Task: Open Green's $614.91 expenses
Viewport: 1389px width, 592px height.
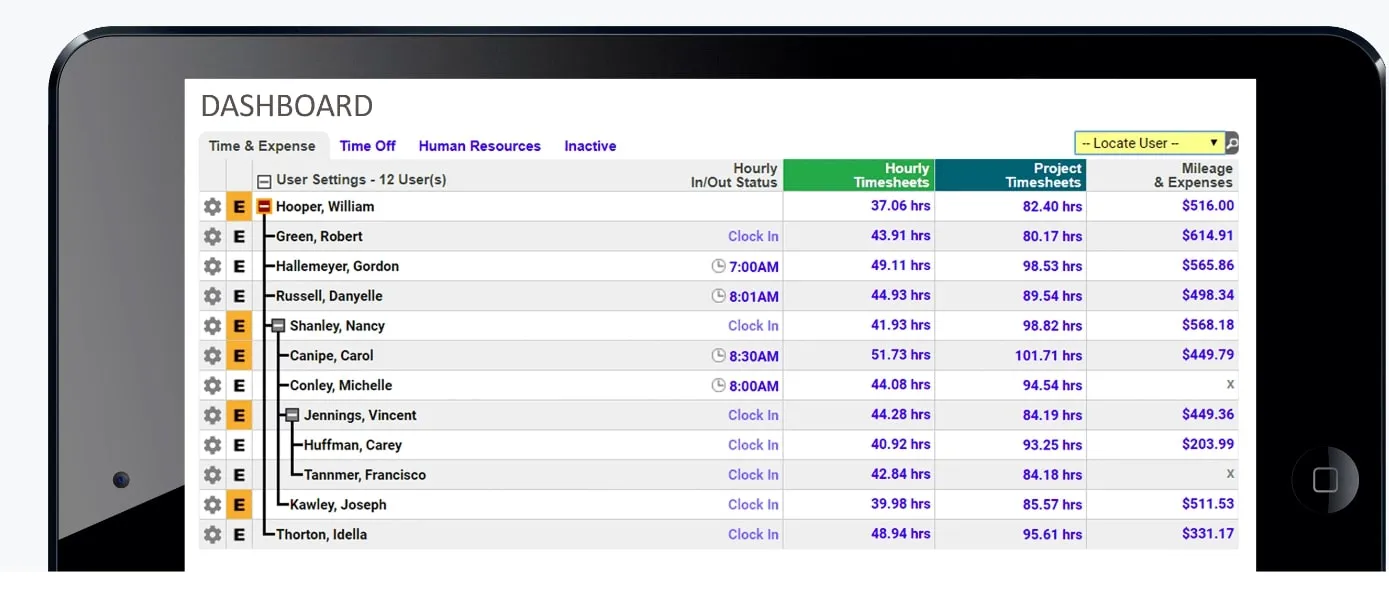Action: (1208, 236)
